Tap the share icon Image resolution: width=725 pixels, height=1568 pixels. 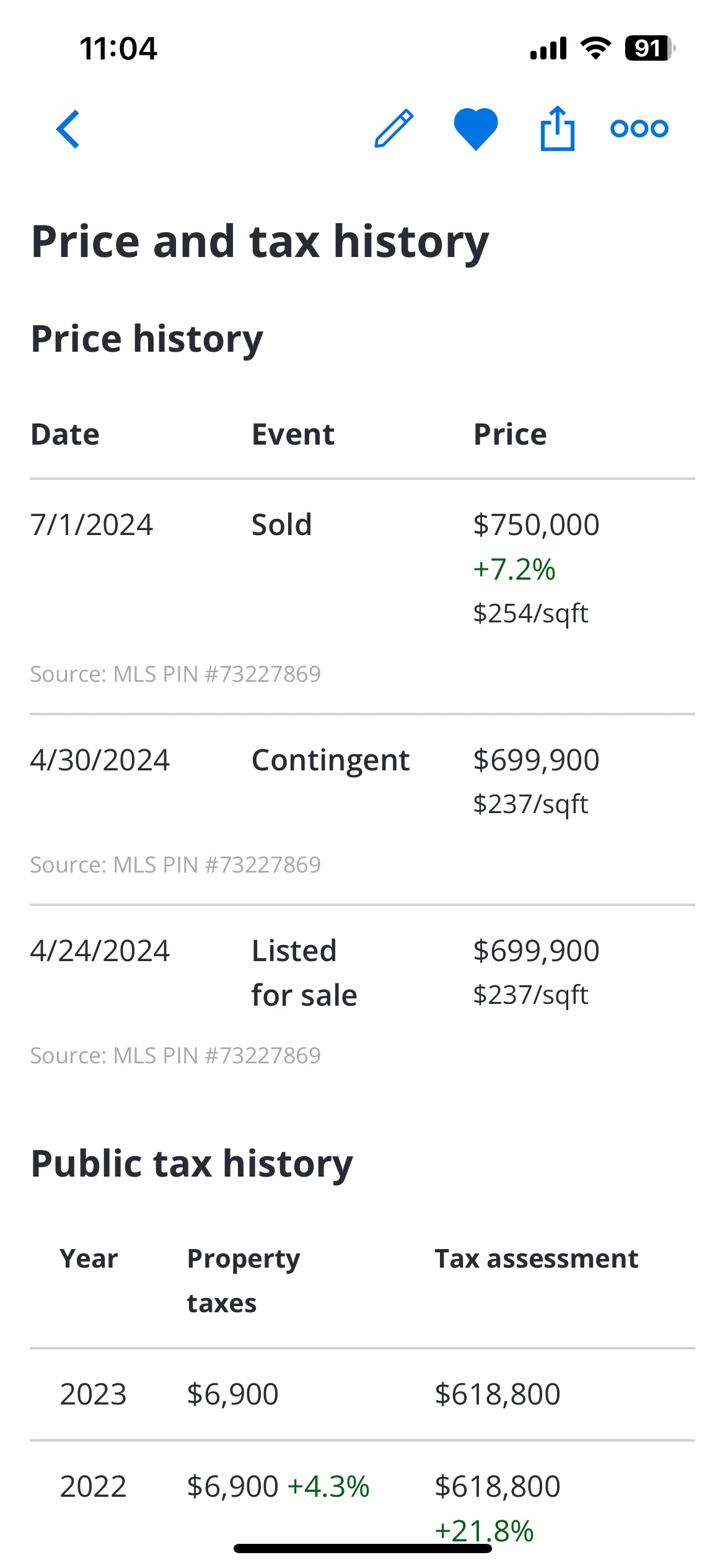[x=557, y=128]
